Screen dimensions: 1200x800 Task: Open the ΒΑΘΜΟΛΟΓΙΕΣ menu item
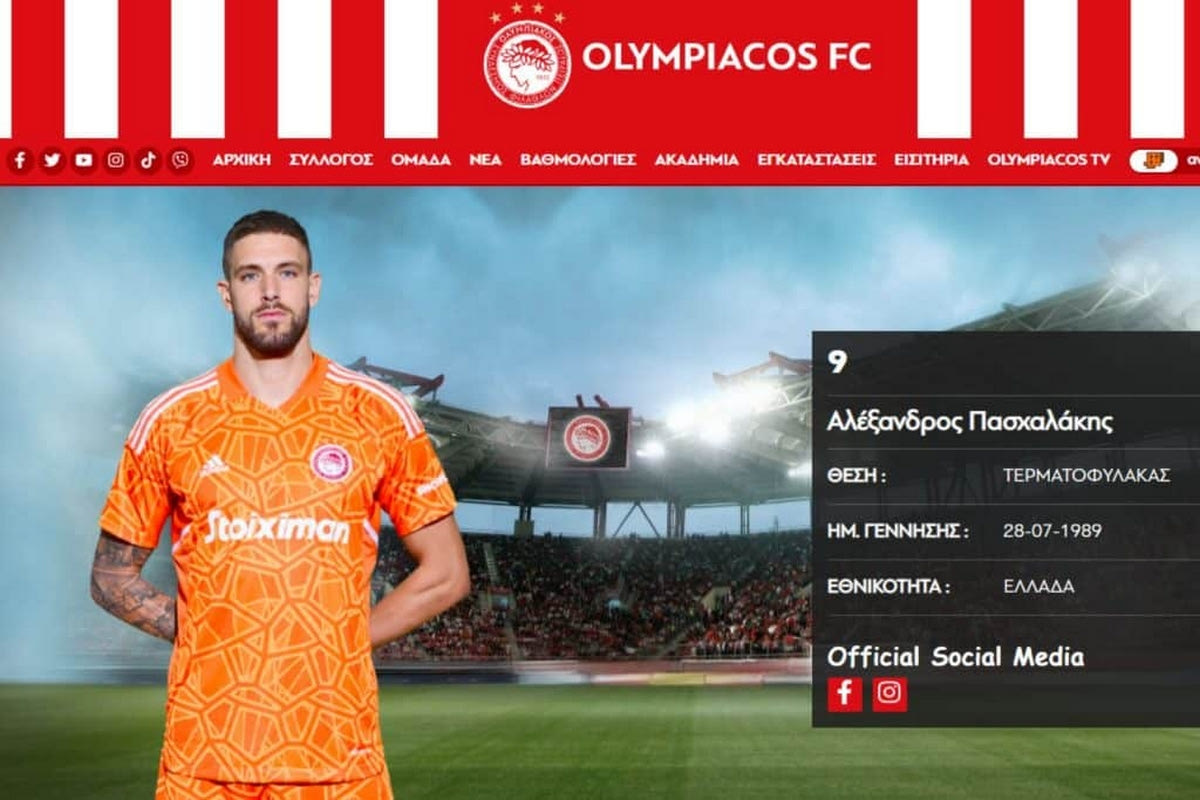(578, 160)
